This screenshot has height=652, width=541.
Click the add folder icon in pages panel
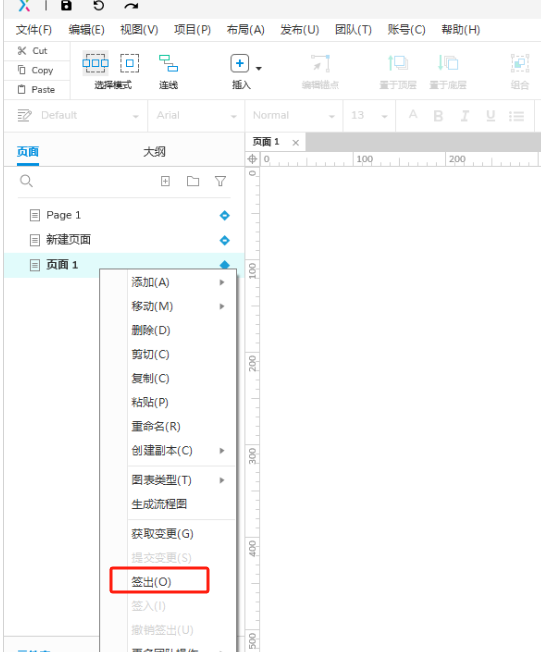[x=193, y=181]
